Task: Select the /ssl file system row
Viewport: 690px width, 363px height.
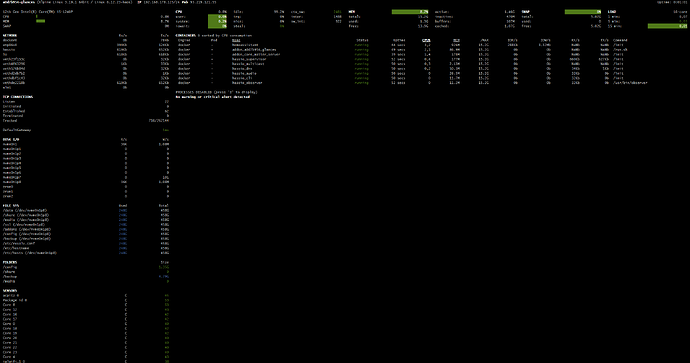Action: tap(86, 224)
